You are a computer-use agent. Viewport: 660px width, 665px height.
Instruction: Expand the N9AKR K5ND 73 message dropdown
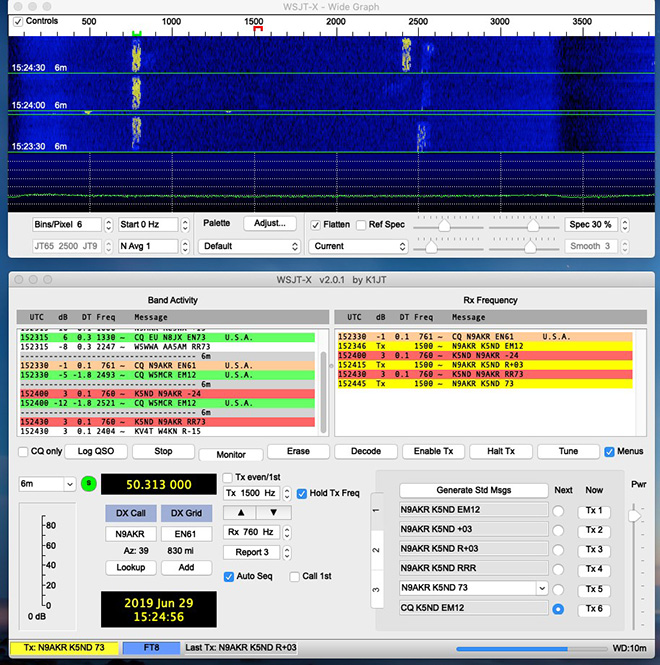(x=542, y=588)
